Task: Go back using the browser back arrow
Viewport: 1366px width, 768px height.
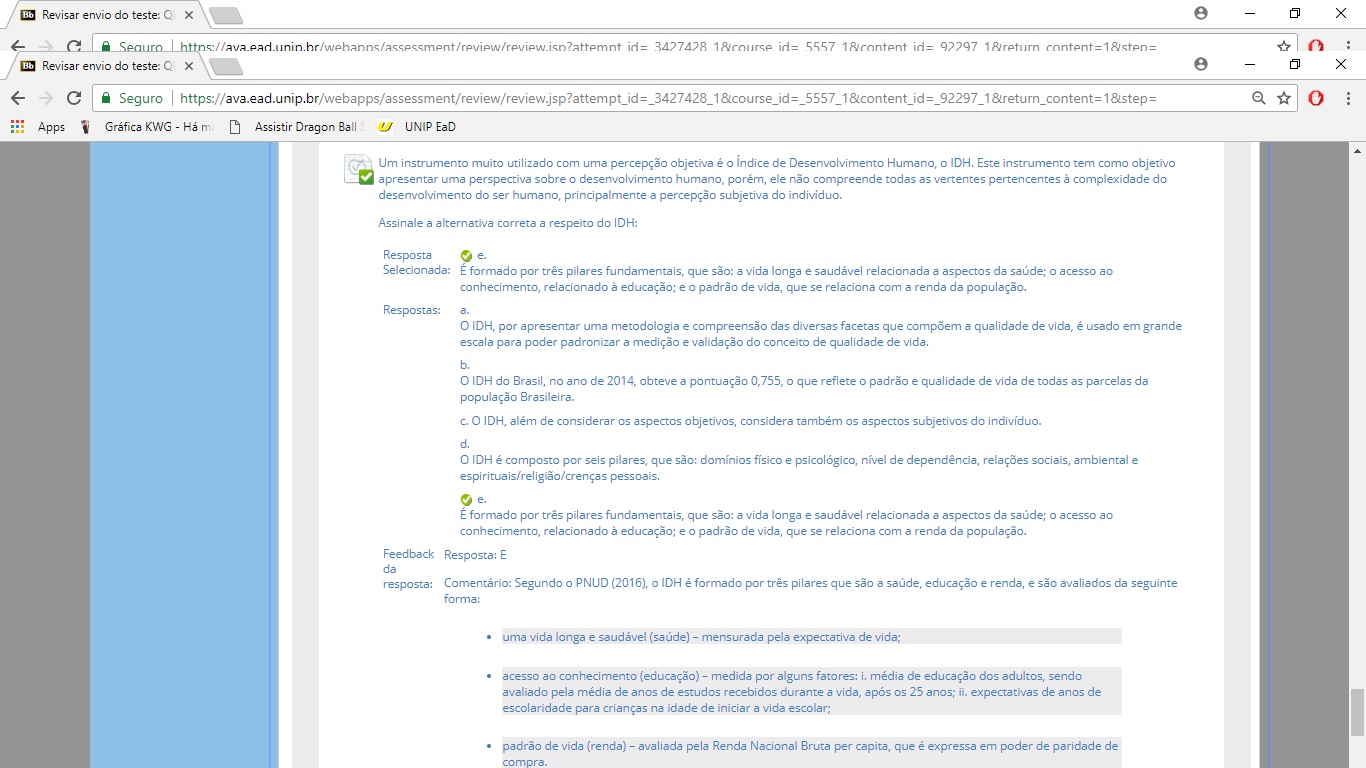Action: coord(17,98)
